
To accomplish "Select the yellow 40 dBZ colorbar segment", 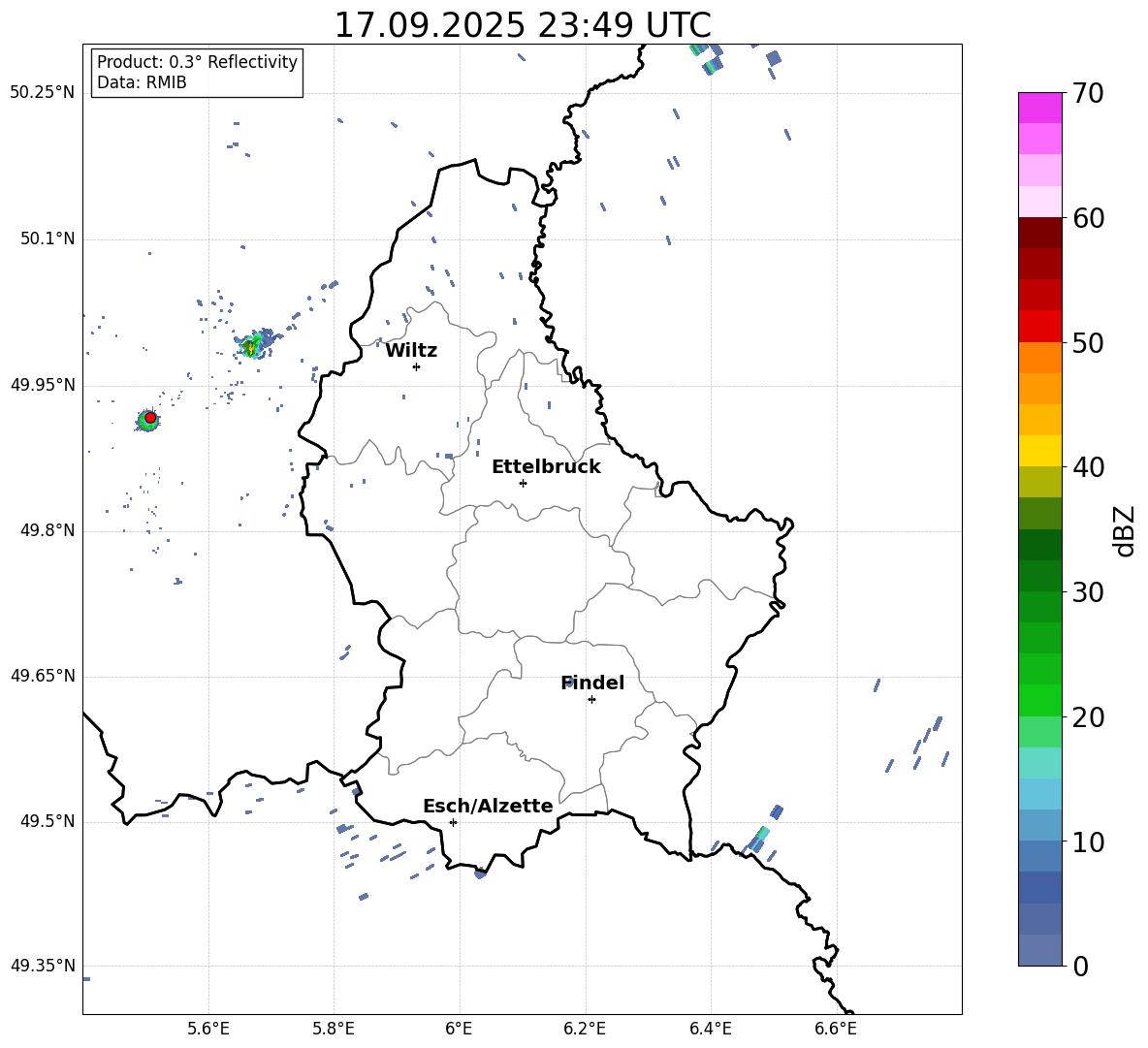I will tap(1040, 451).
